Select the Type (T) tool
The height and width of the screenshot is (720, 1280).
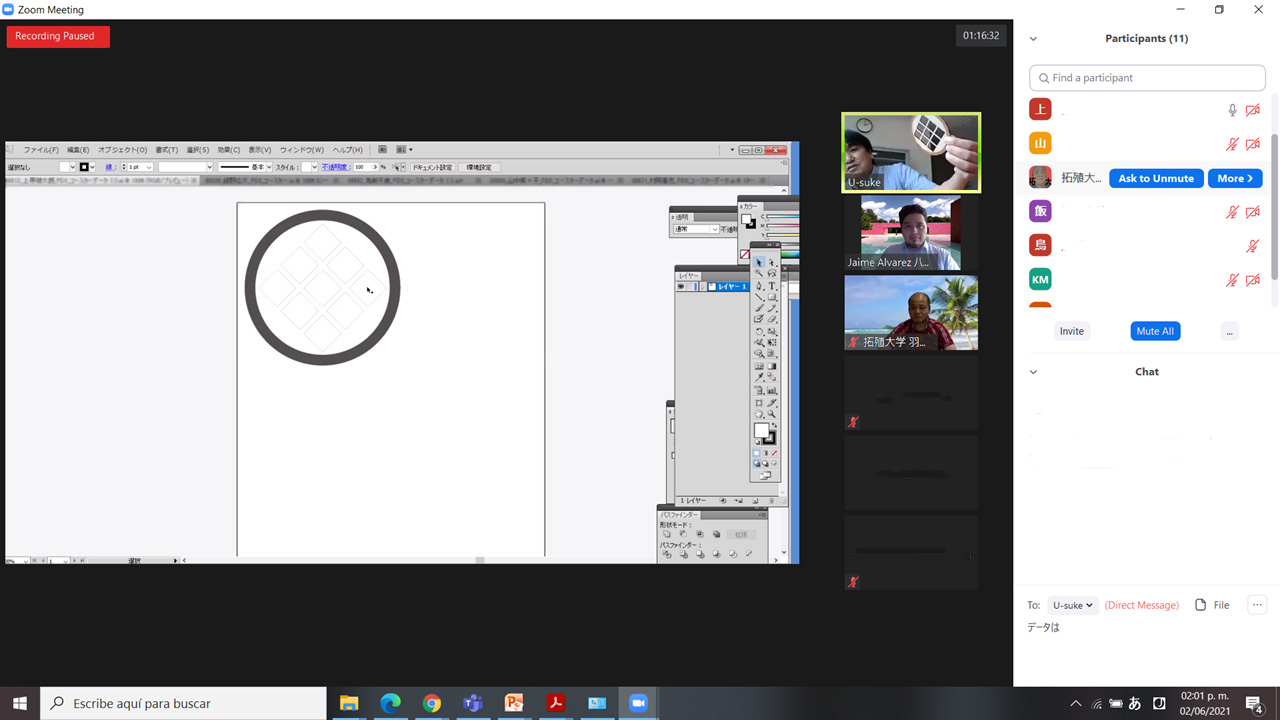(x=772, y=286)
